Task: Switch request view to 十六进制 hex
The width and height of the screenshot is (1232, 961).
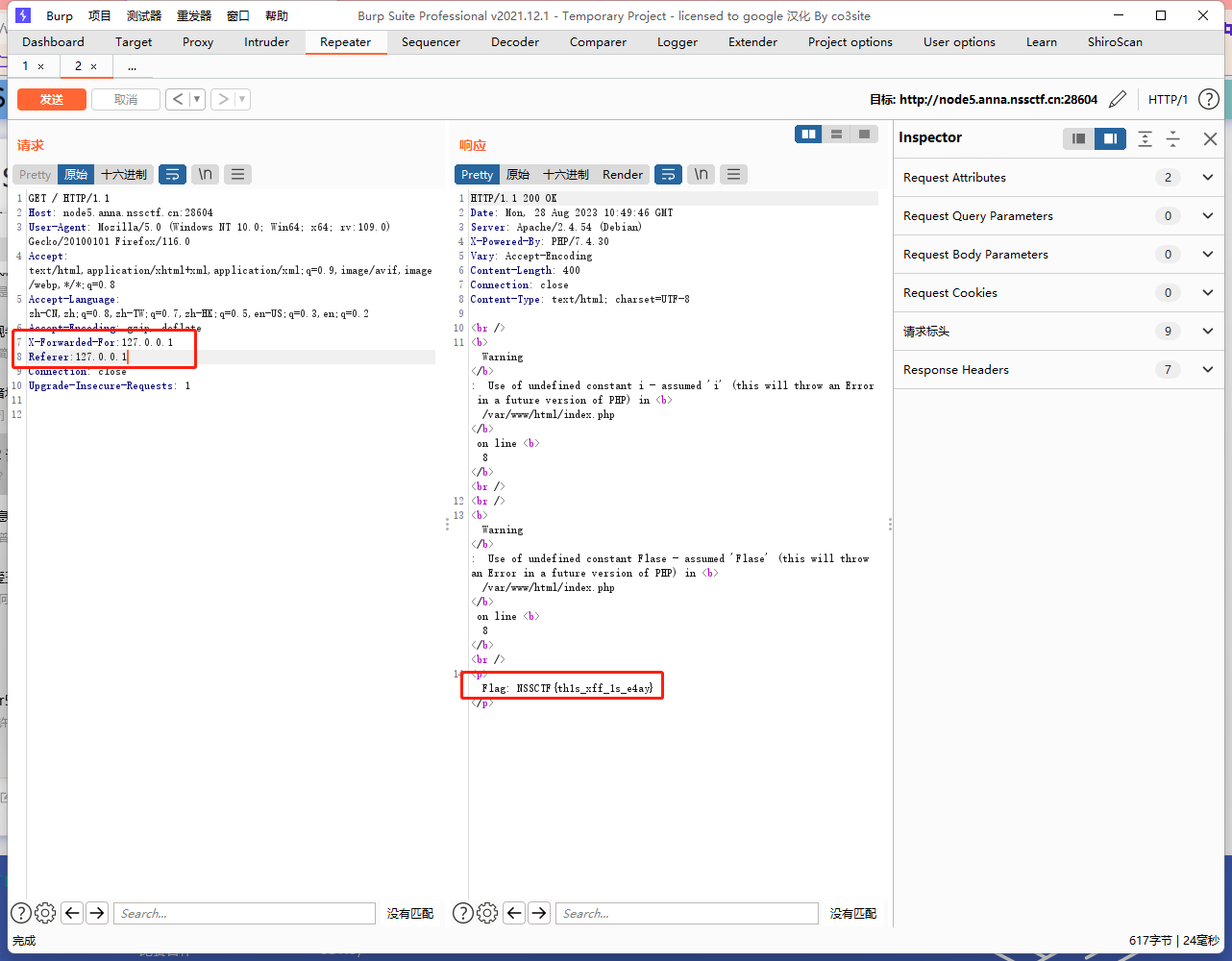Action: (124, 174)
